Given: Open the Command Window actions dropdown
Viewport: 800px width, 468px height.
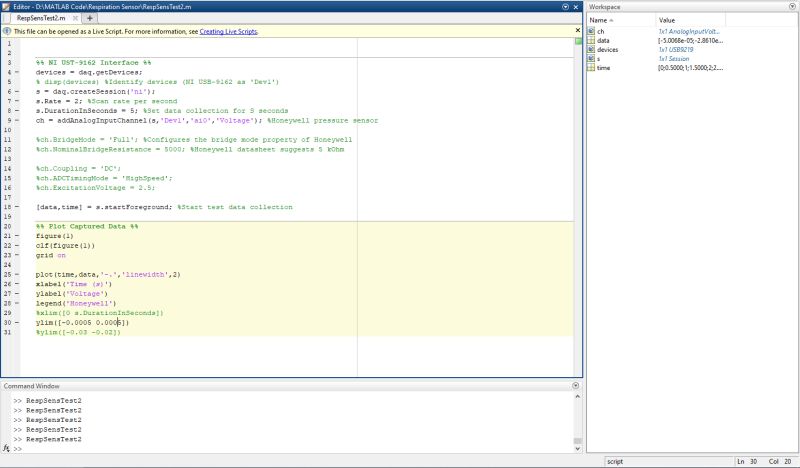Looking at the screenshot, I should 576,386.
